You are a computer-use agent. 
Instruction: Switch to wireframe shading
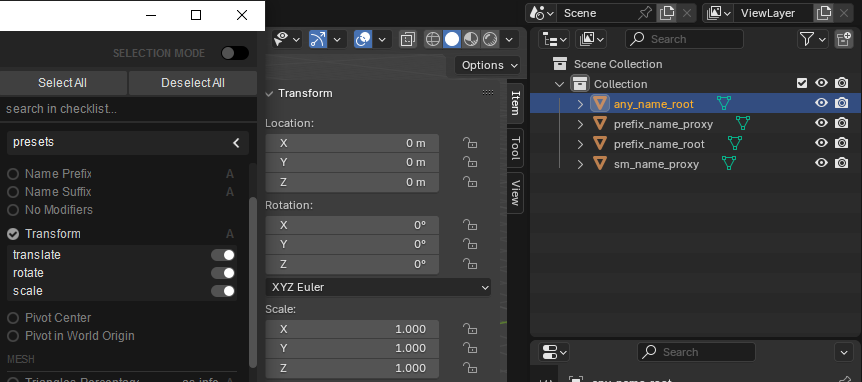[433, 39]
